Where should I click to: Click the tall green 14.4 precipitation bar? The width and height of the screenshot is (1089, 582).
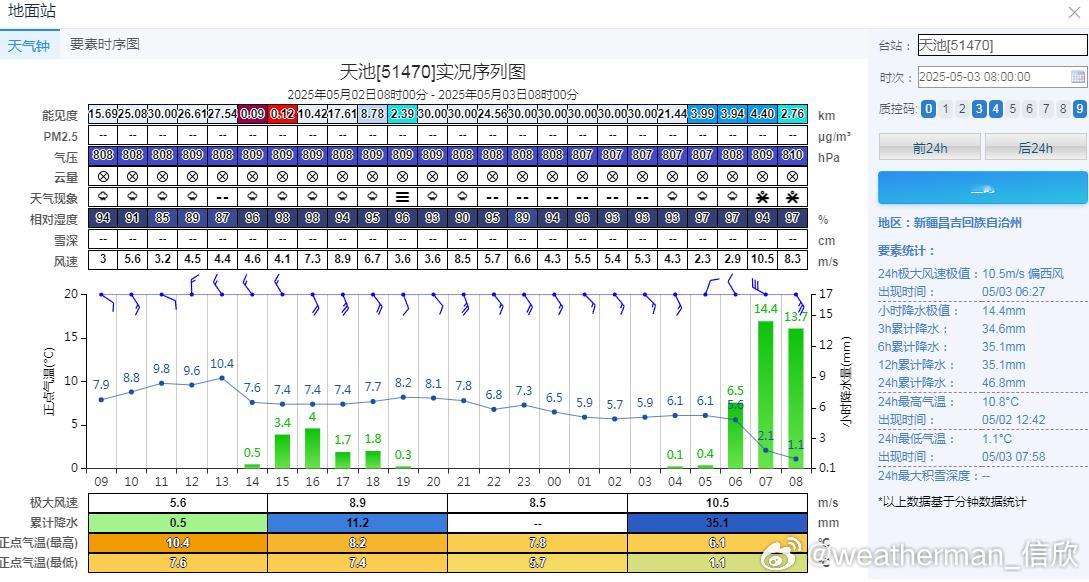point(765,394)
